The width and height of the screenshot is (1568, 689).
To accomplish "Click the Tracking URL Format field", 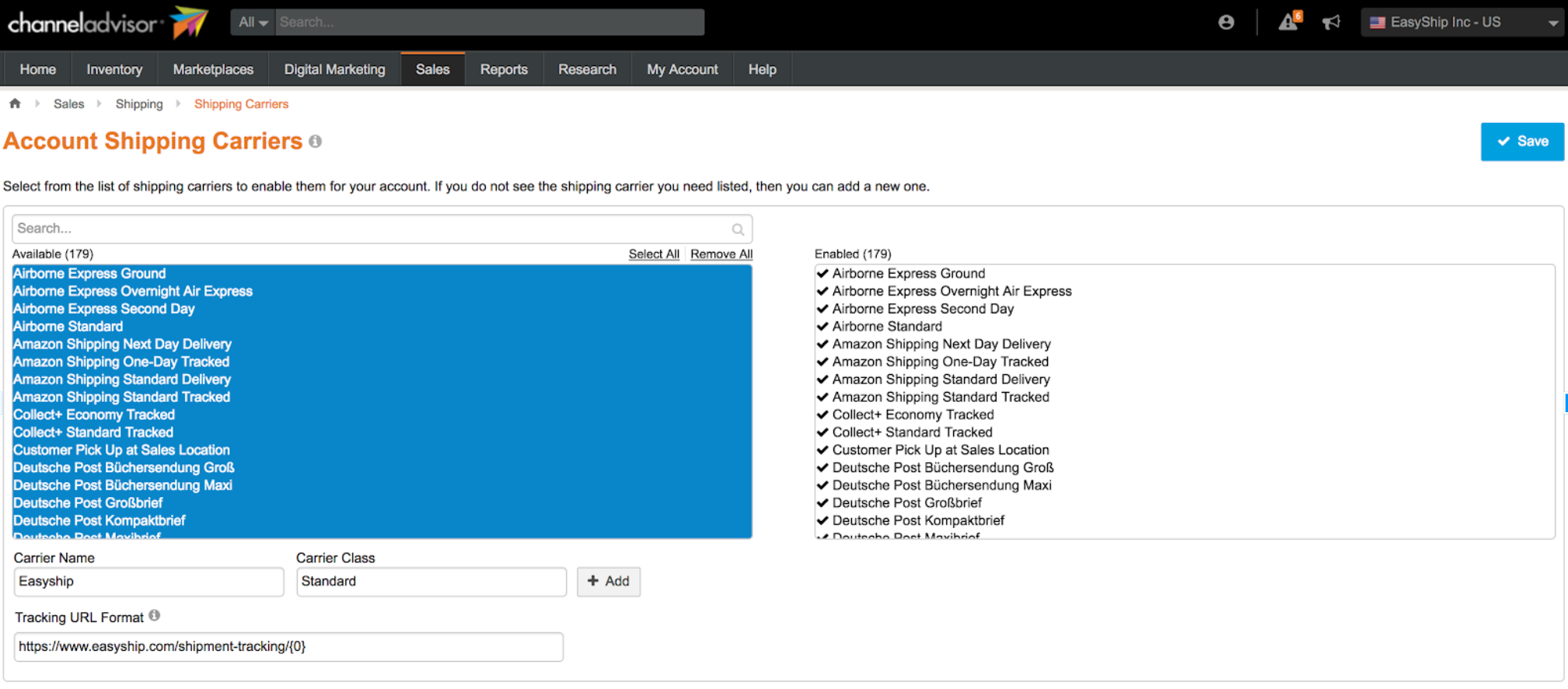I will click(288, 647).
